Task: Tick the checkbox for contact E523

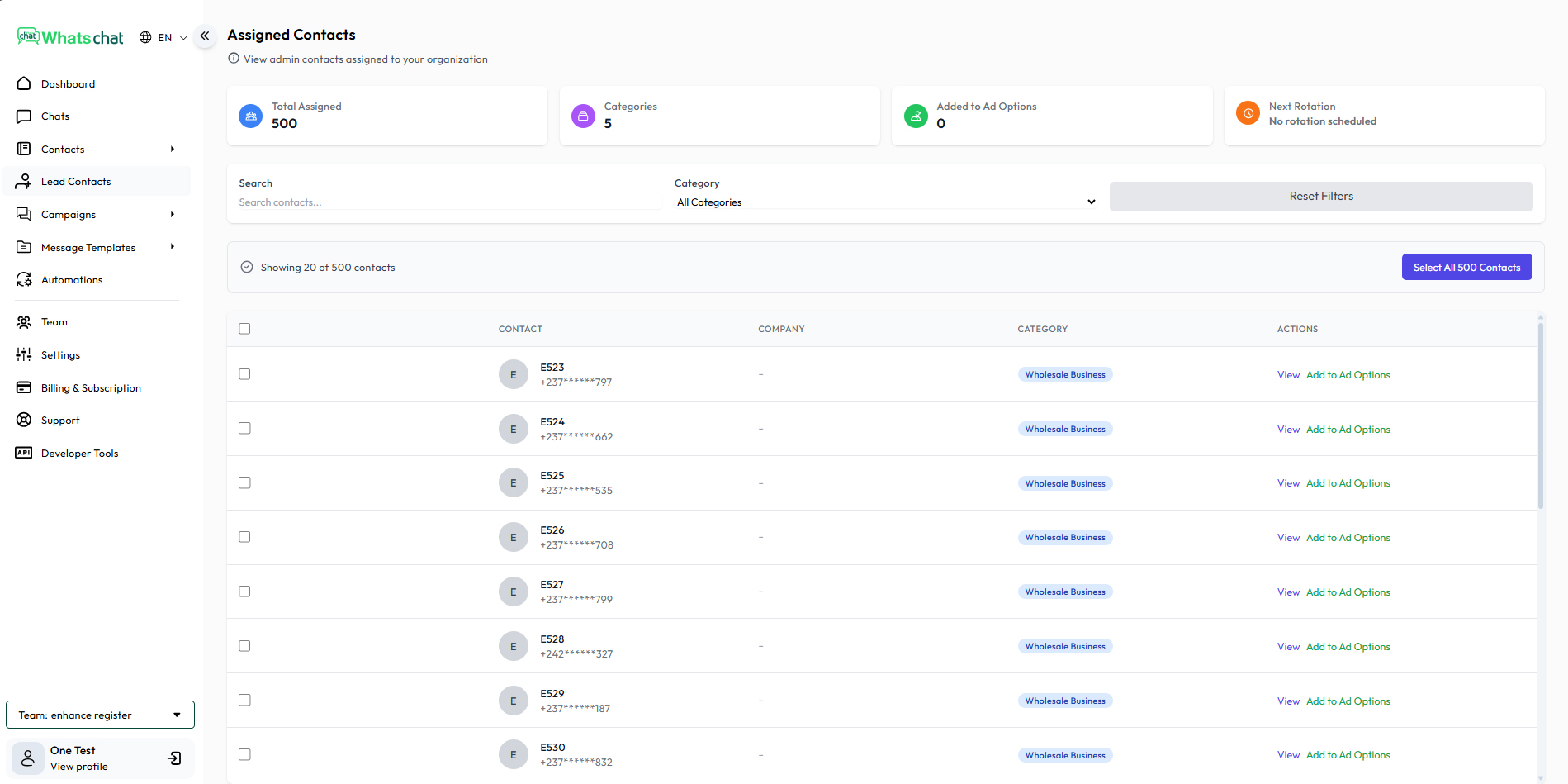Action: click(x=244, y=374)
